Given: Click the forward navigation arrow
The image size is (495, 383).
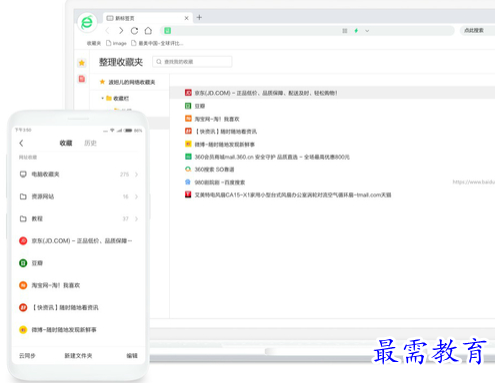Looking at the screenshot, I should tap(121, 31).
